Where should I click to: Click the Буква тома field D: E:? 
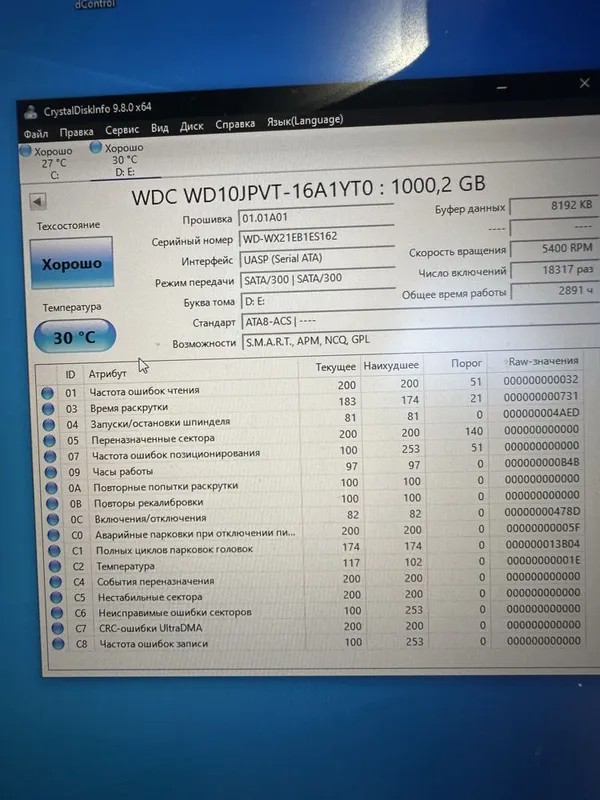(x=318, y=299)
